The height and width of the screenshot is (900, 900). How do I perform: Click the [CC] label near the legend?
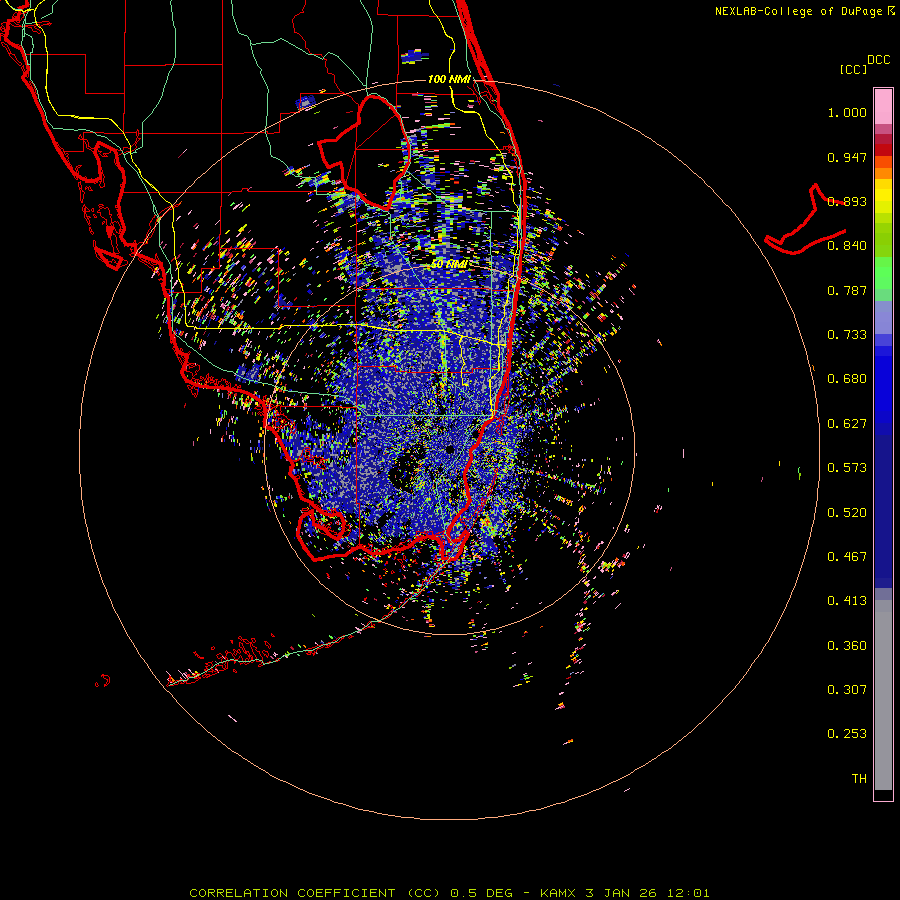853,69
